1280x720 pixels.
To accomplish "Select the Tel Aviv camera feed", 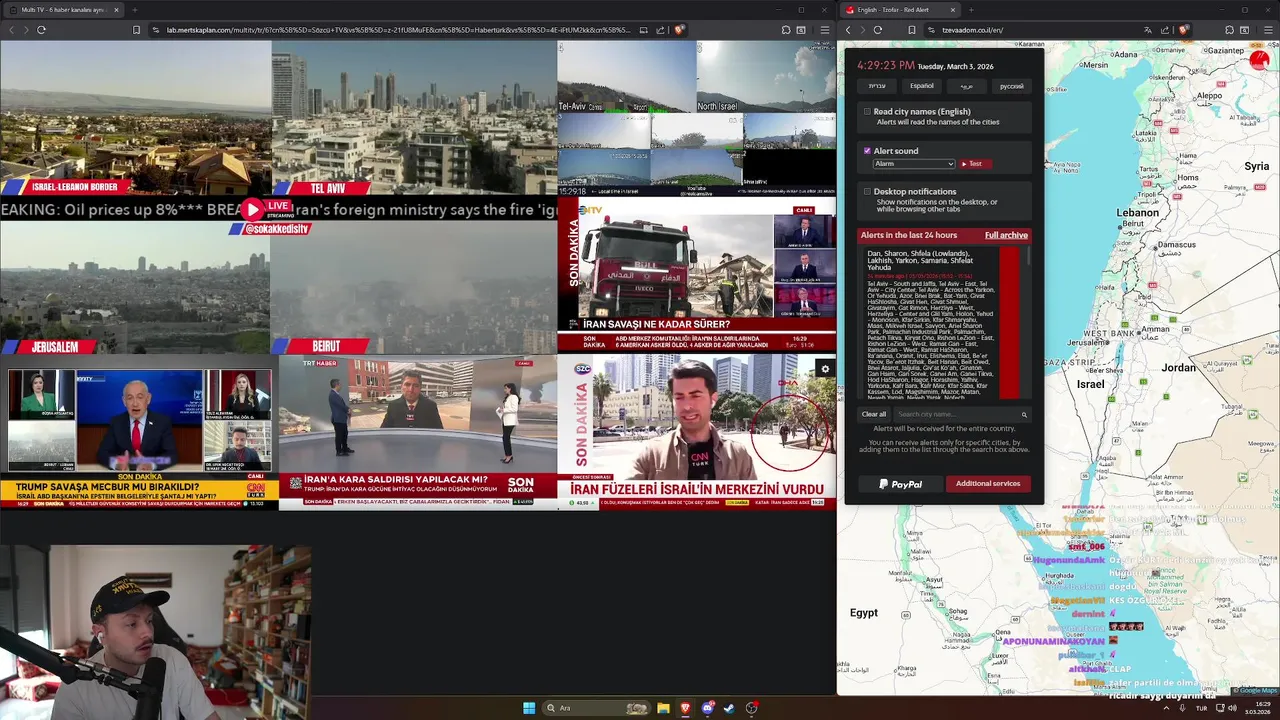I will point(414,118).
